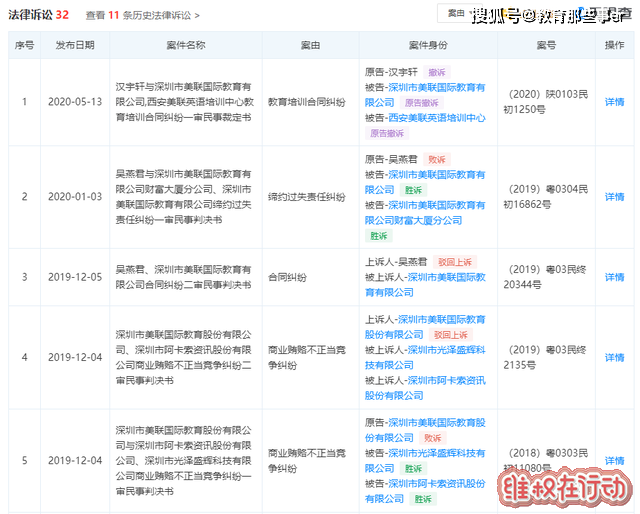Select the 发布日期 column header
The height and width of the screenshot is (514, 640).
click(75, 45)
